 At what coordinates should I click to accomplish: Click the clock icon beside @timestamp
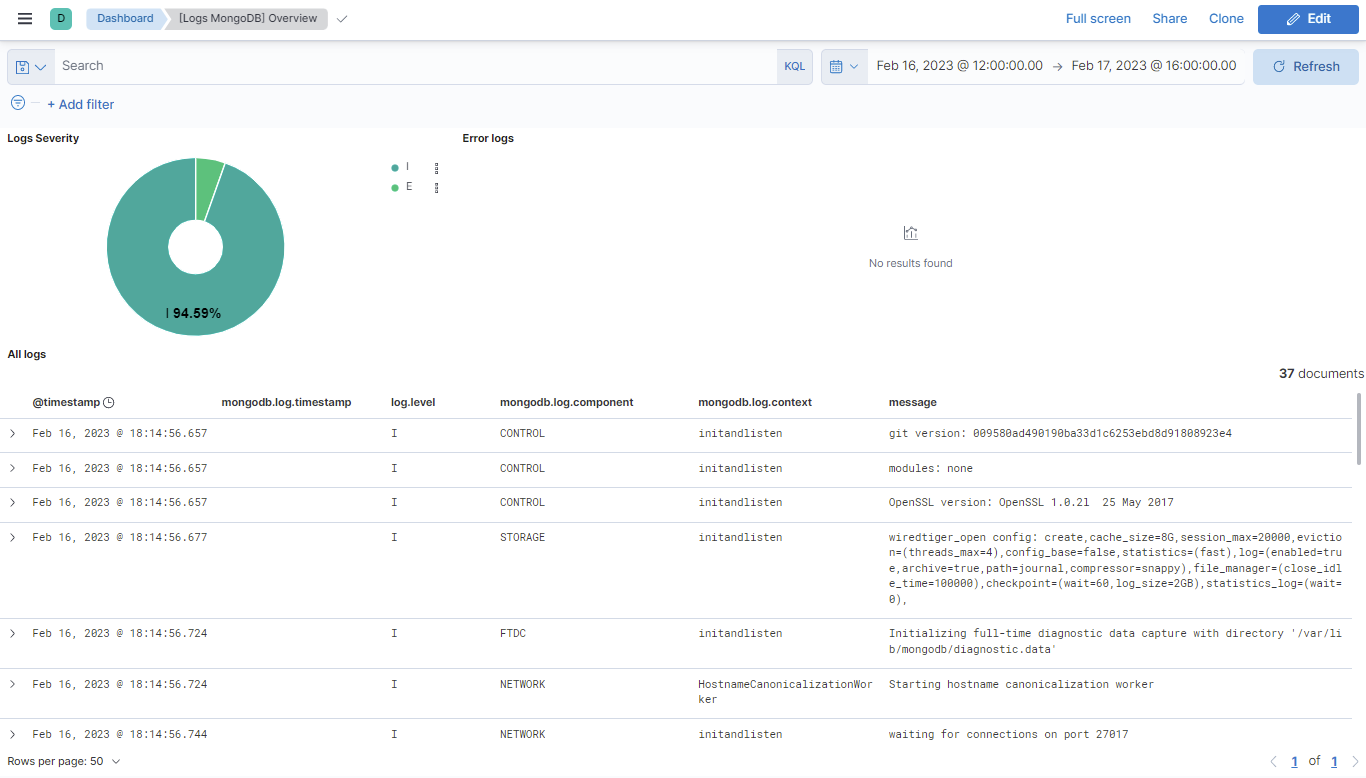click(109, 402)
